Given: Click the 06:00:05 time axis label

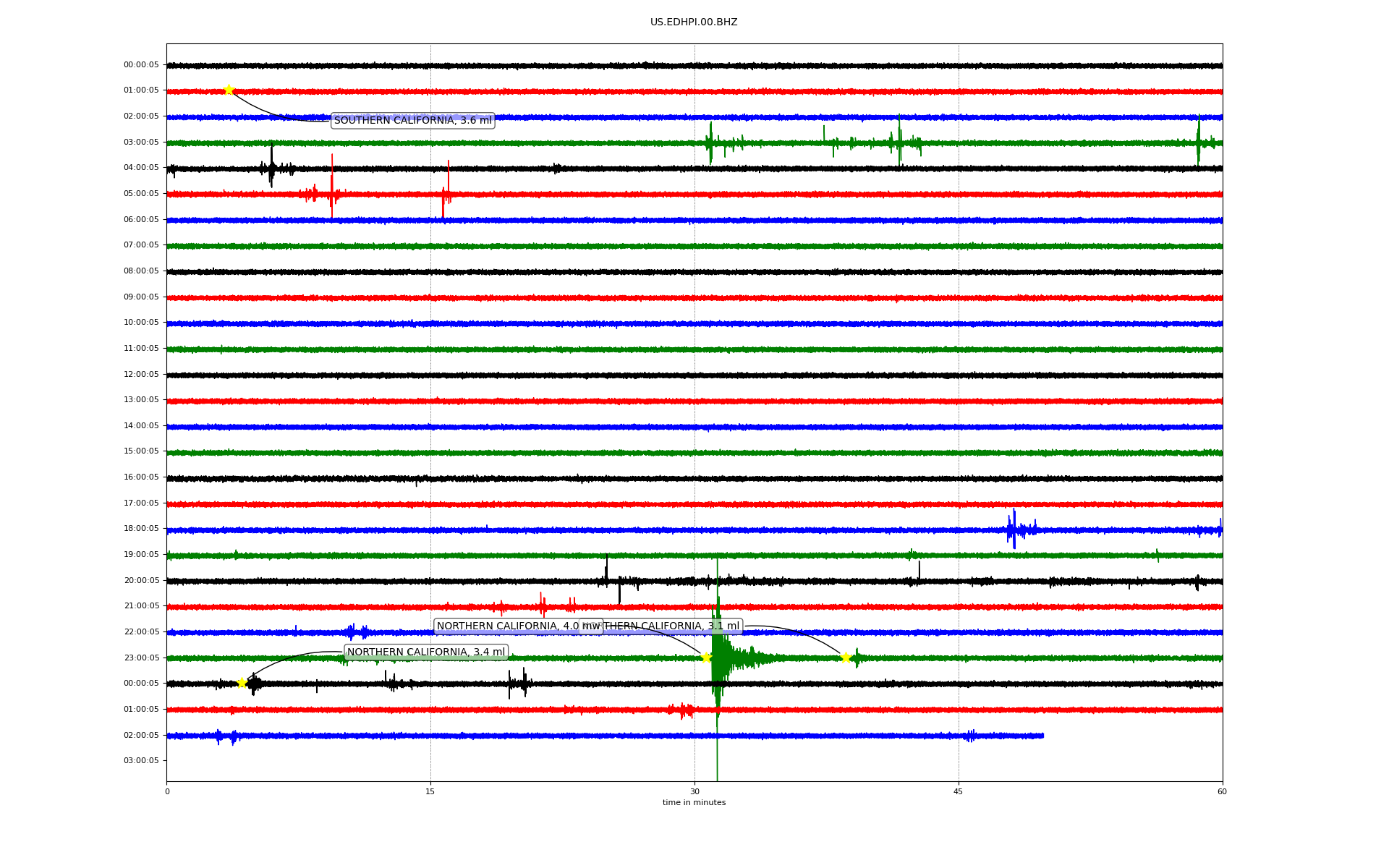Looking at the screenshot, I should point(141,220).
